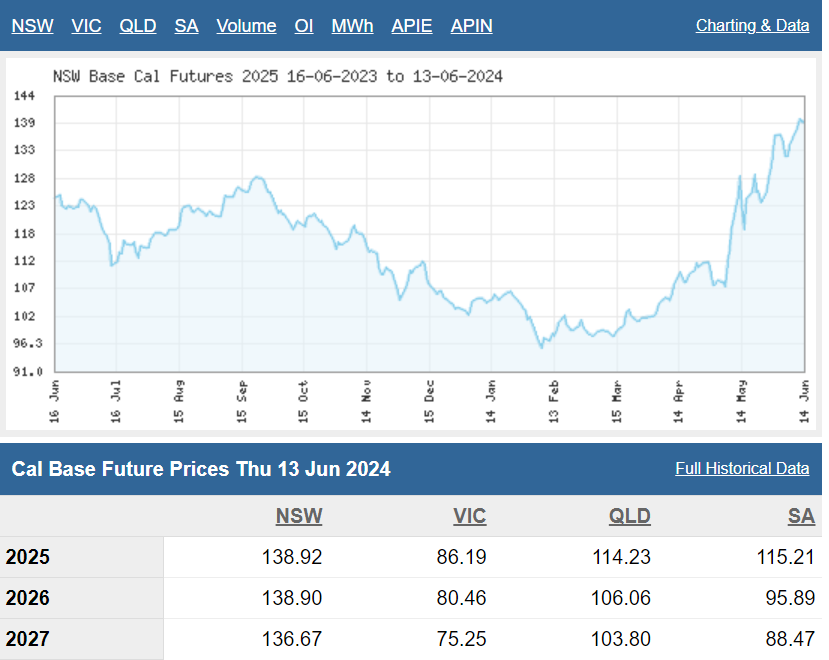Switch to the VIC tab in top navigation
The image size is (829, 660).
pyautogui.click(x=86, y=26)
